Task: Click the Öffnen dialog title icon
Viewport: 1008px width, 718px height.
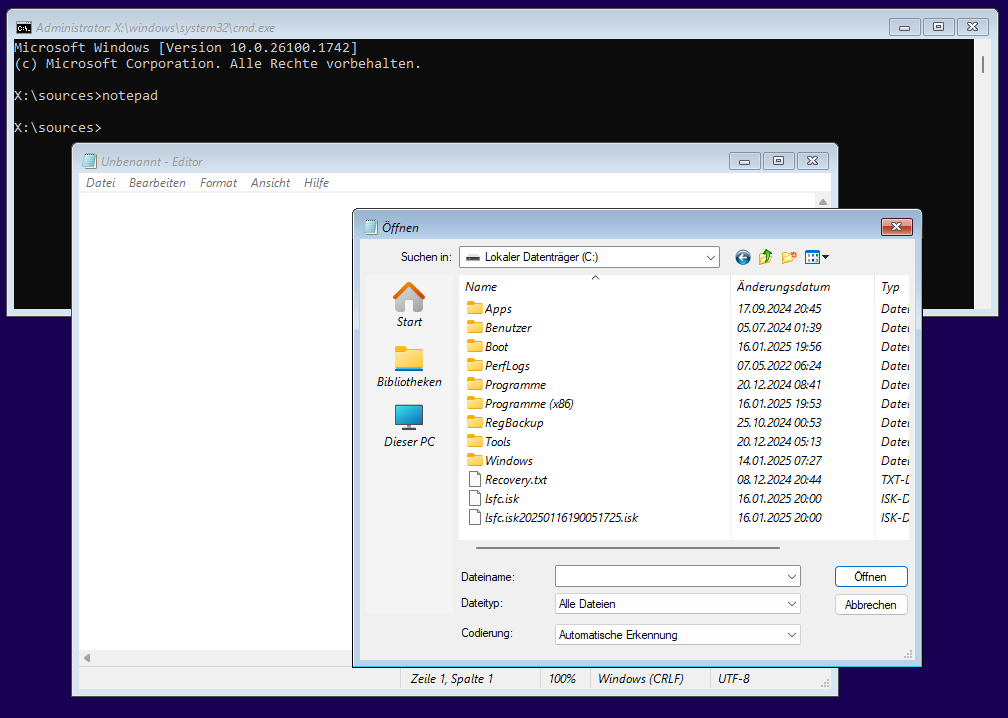Action: (371, 227)
